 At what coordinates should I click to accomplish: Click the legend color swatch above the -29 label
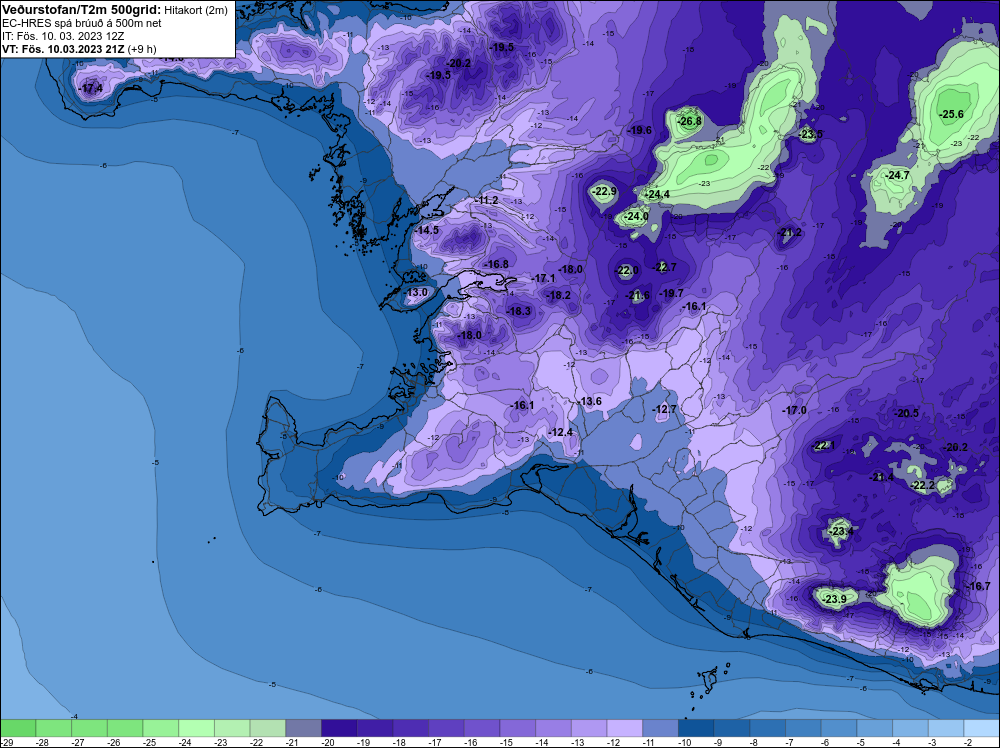[18, 728]
